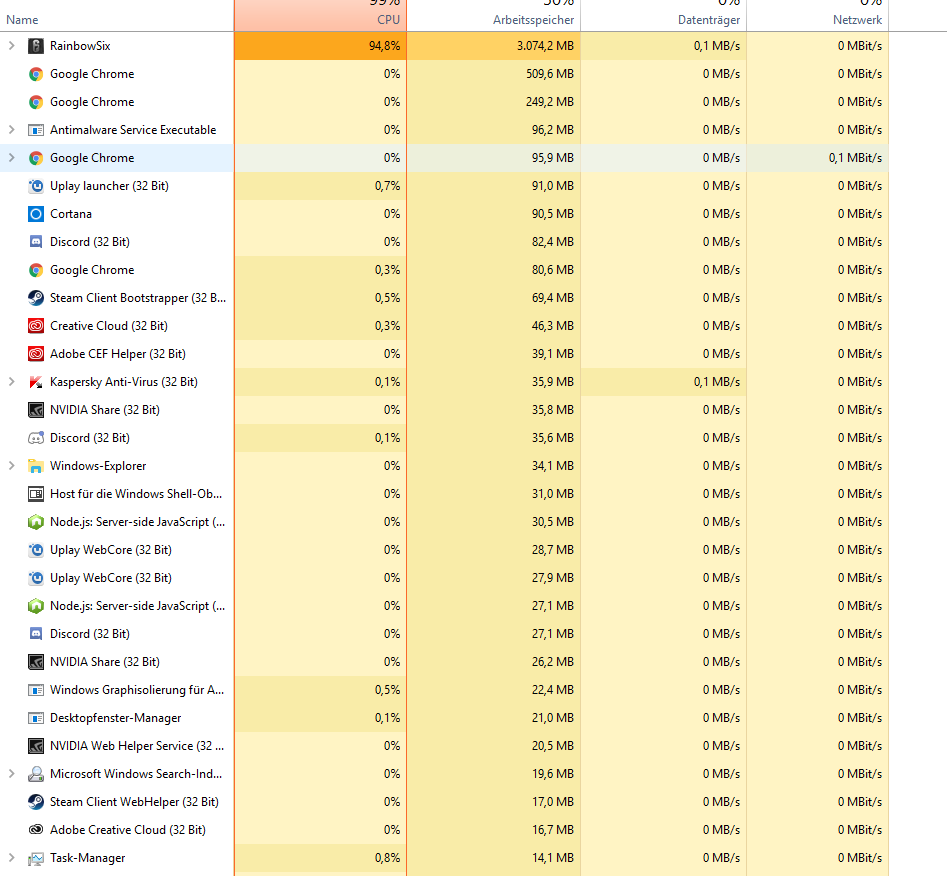Expand the Kaspersky Anti-Virus group

[x=11, y=382]
